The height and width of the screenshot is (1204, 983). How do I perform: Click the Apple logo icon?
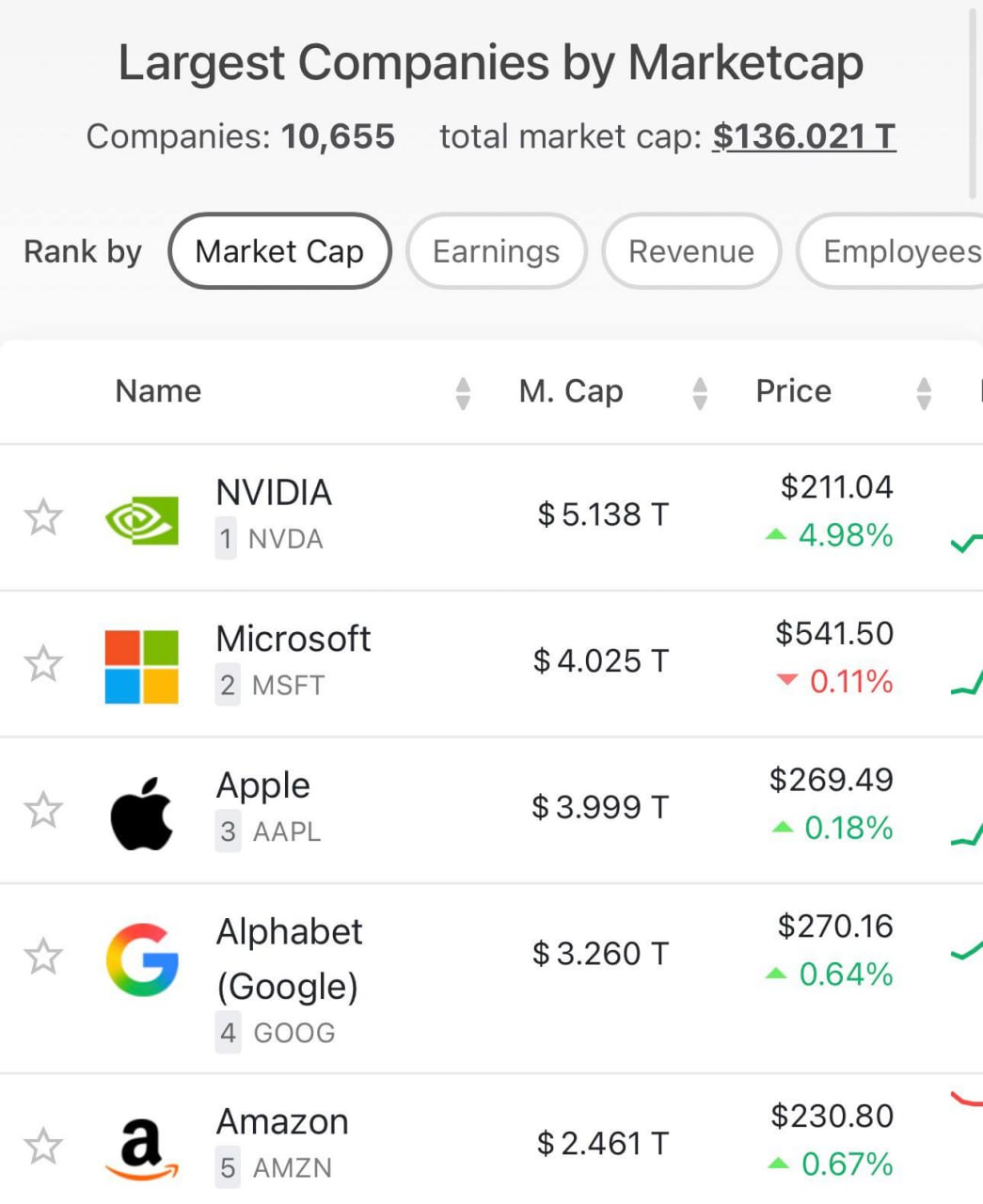pyautogui.click(x=141, y=813)
